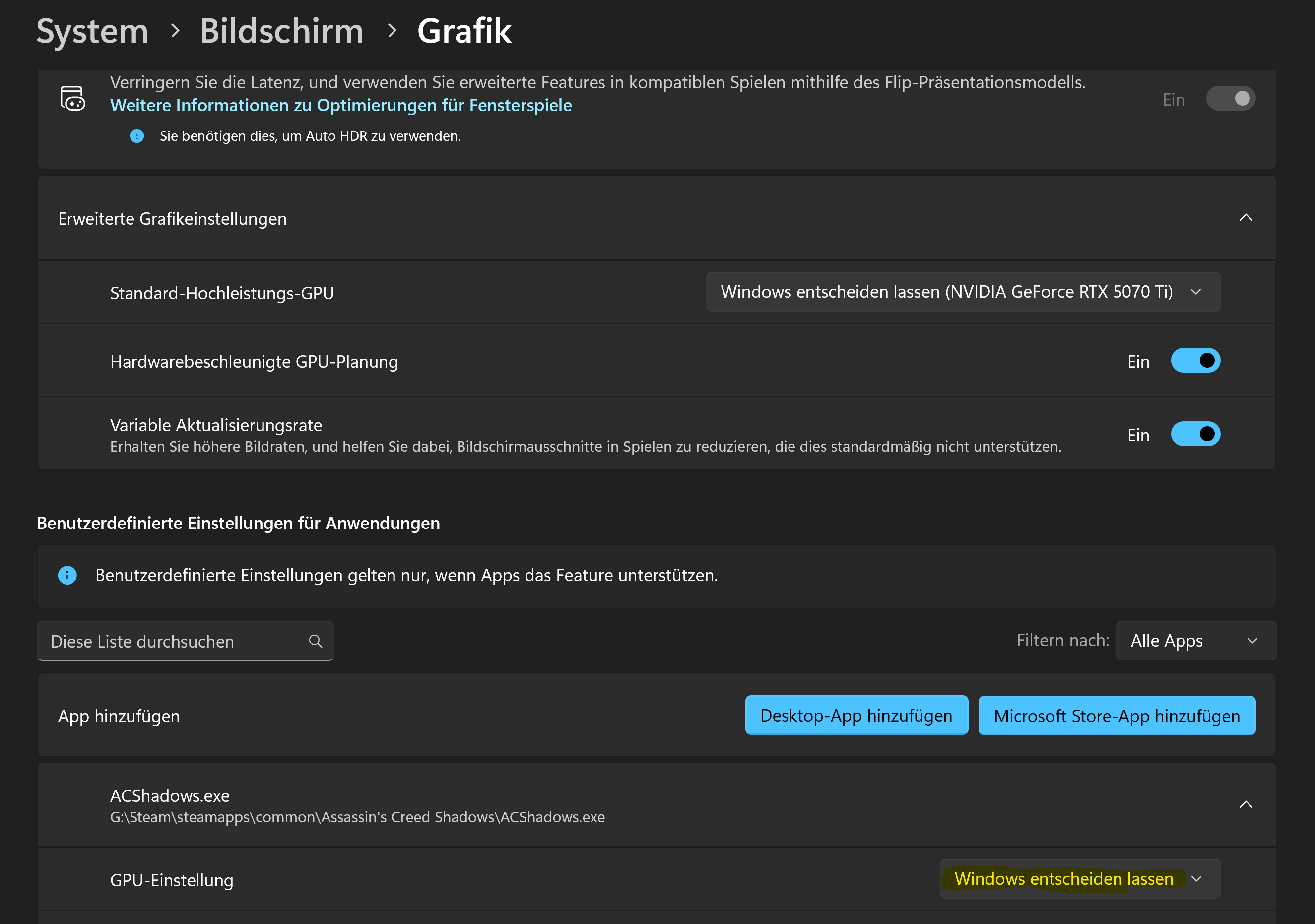1315x924 pixels.
Task: Click the windowed games optimization gamepad icon
Action: [x=73, y=99]
